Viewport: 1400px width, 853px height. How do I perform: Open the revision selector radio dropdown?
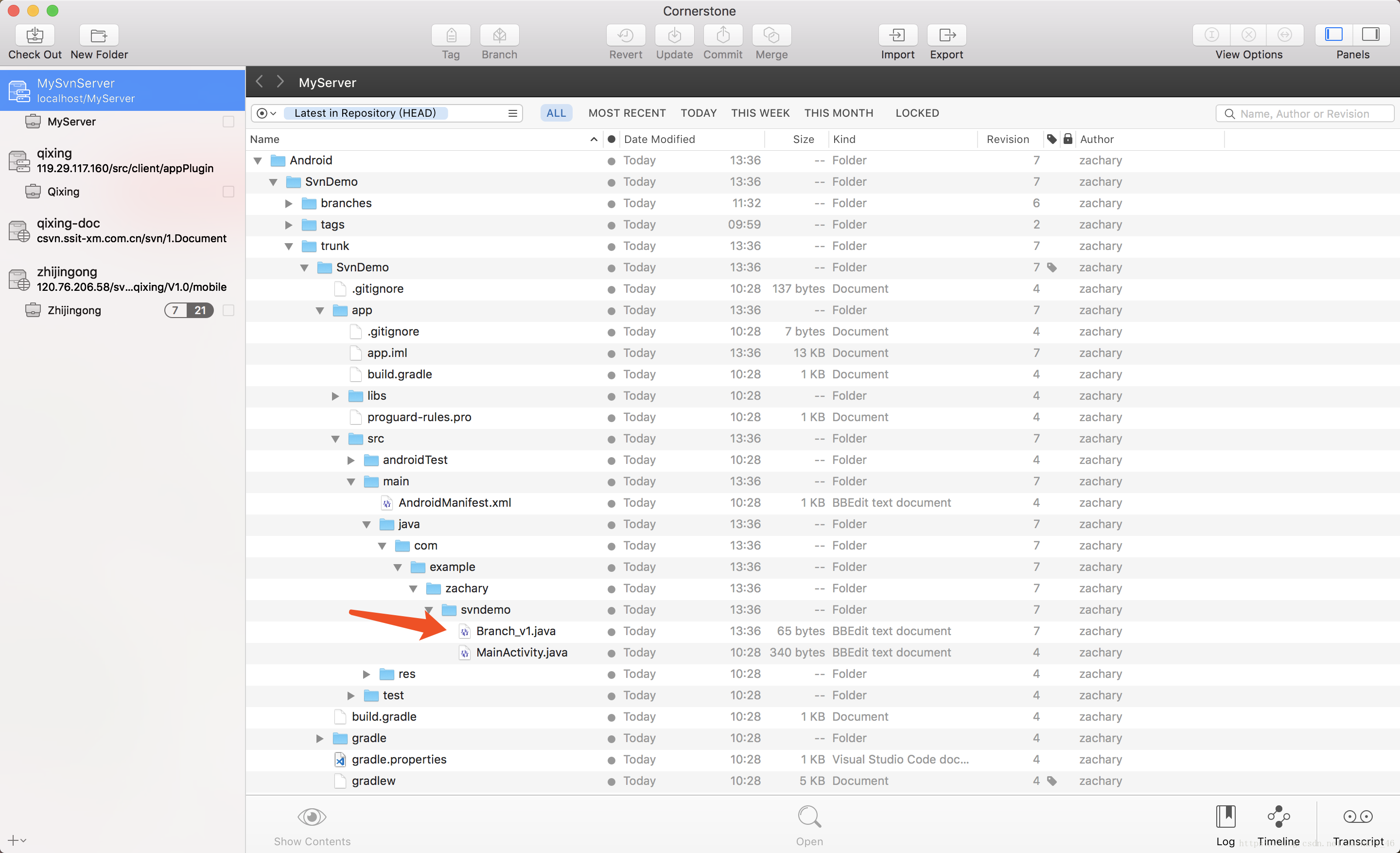(266, 113)
